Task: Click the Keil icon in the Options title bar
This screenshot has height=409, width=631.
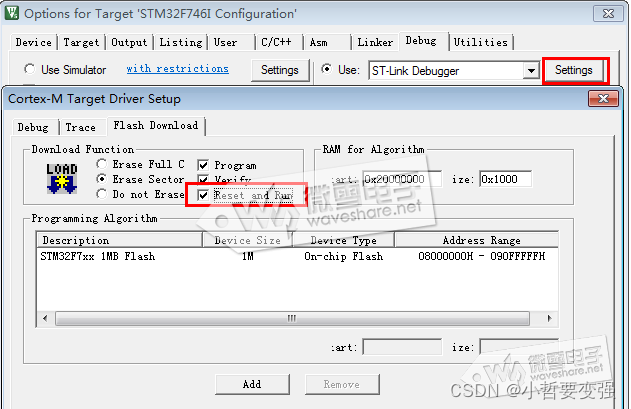Action: (12, 13)
